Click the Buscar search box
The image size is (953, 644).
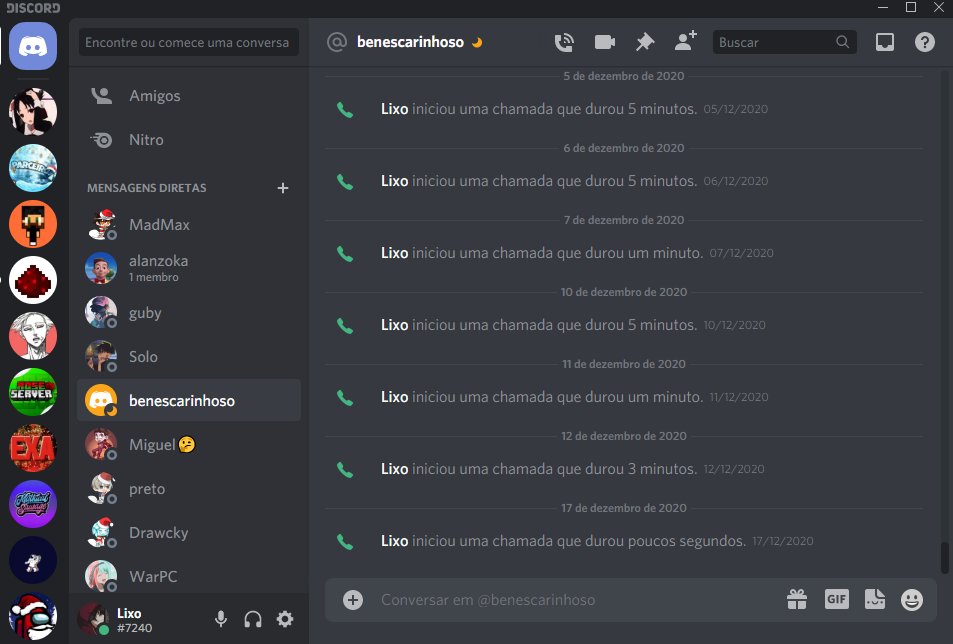(x=784, y=42)
